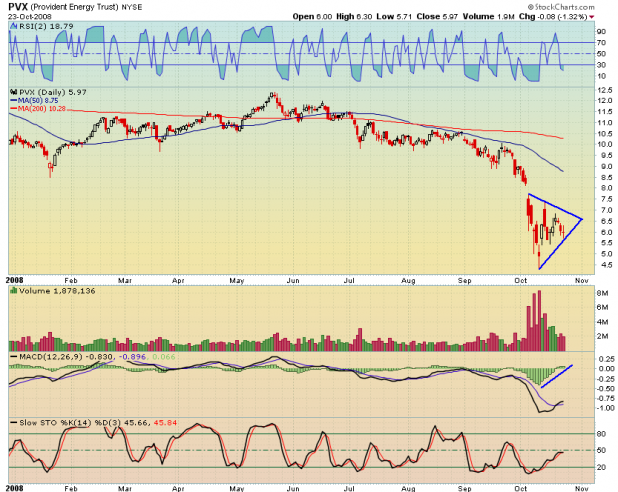Click the 10 RSI axis label
The height and width of the screenshot is (492, 618).
click(x=601, y=76)
